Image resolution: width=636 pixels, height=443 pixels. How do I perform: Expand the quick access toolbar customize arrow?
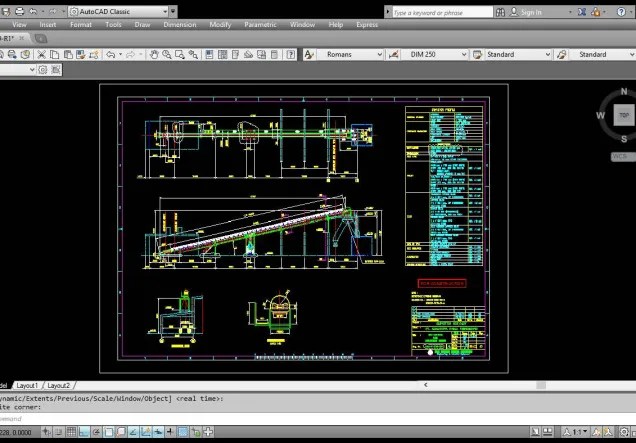coord(173,11)
